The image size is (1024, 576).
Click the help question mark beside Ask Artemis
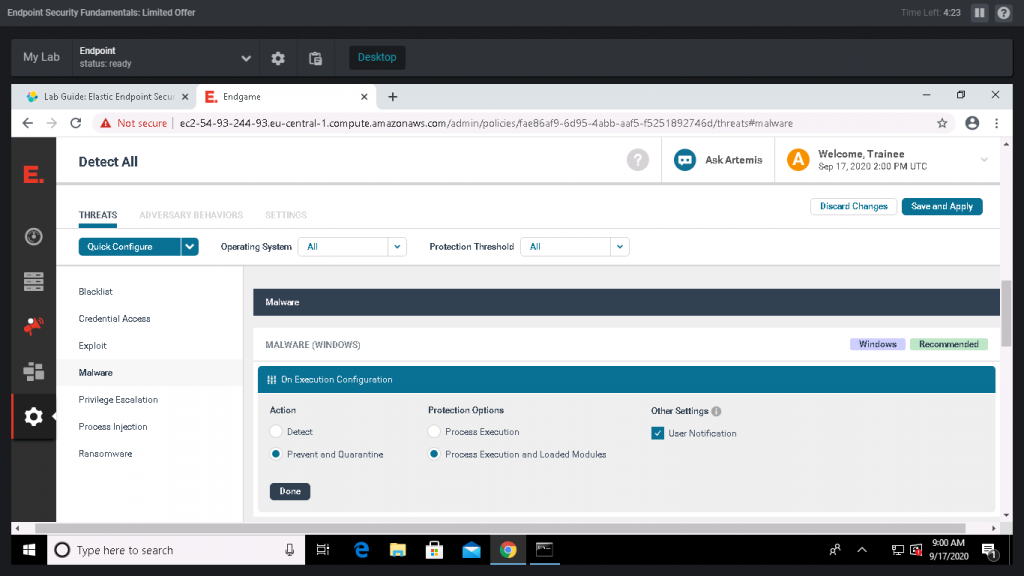click(x=637, y=160)
